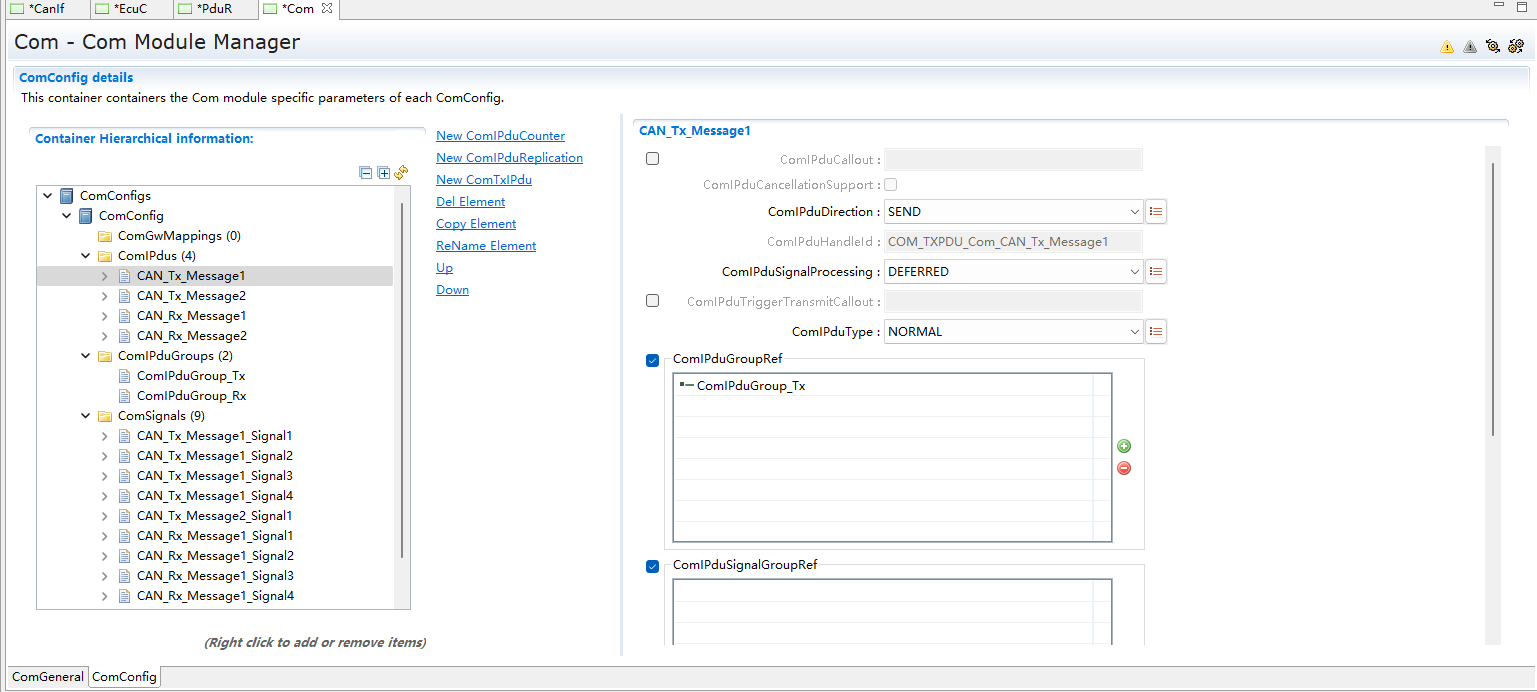Uncheck the ComIPduGroupRef checkbox

[653, 361]
